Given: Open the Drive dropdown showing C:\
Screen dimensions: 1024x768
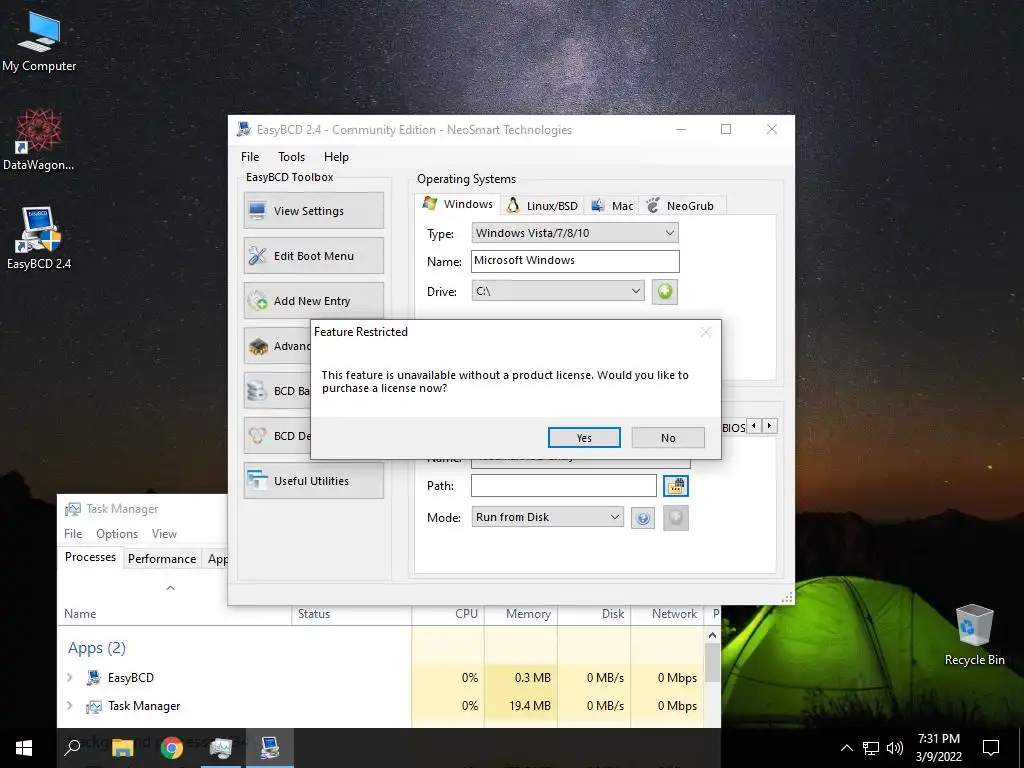Looking at the screenshot, I should coord(558,291).
